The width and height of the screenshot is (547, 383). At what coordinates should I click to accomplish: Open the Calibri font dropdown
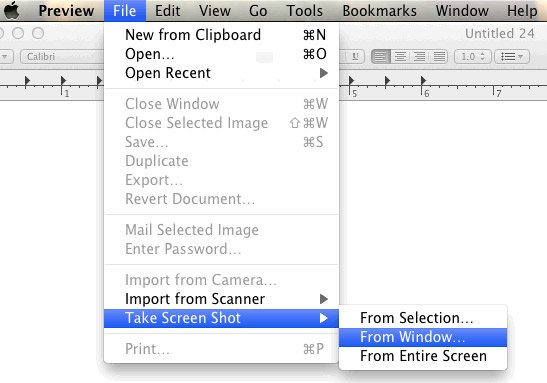pyautogui.click(x=63, y=57)
